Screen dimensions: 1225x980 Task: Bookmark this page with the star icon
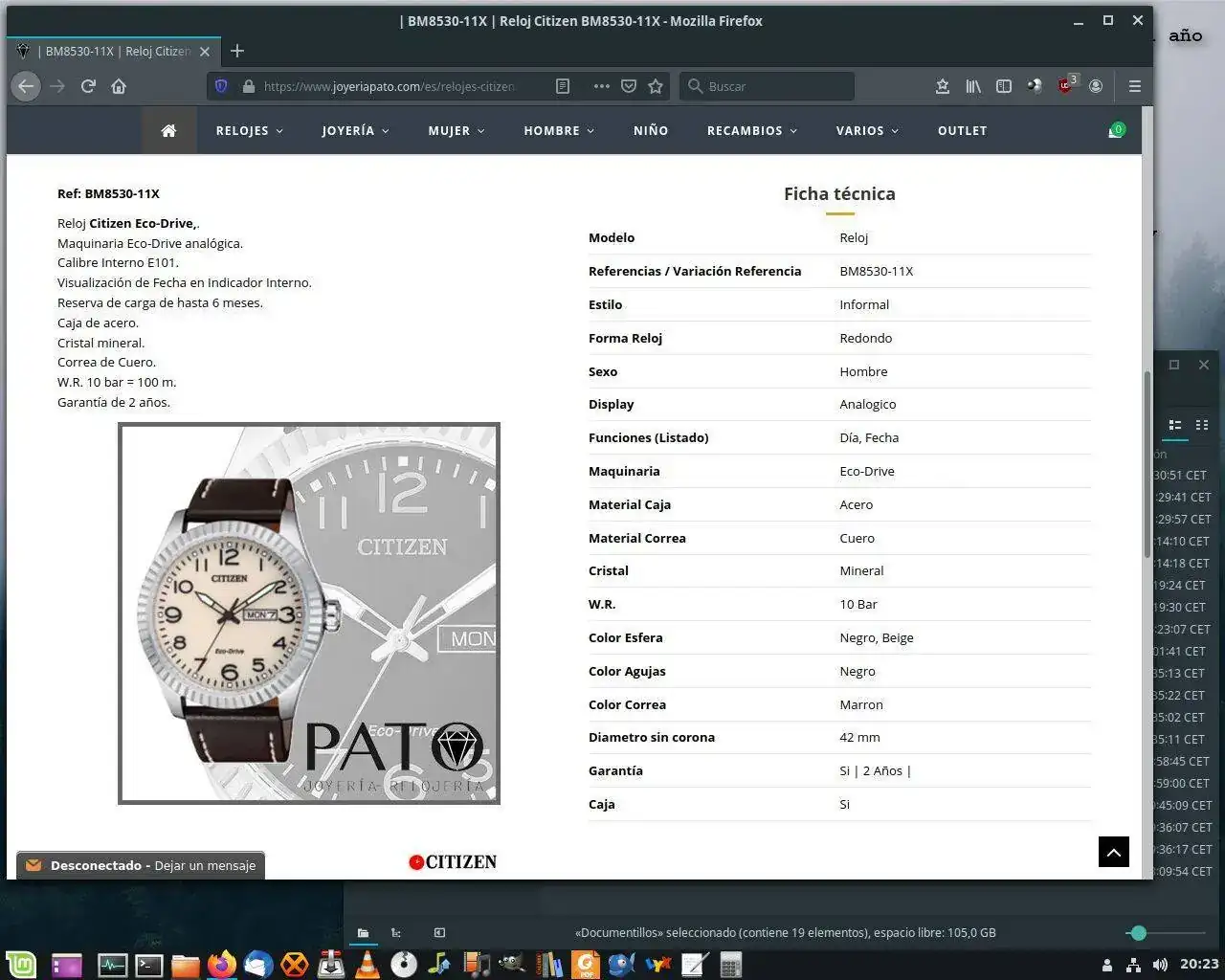[656, 86]
